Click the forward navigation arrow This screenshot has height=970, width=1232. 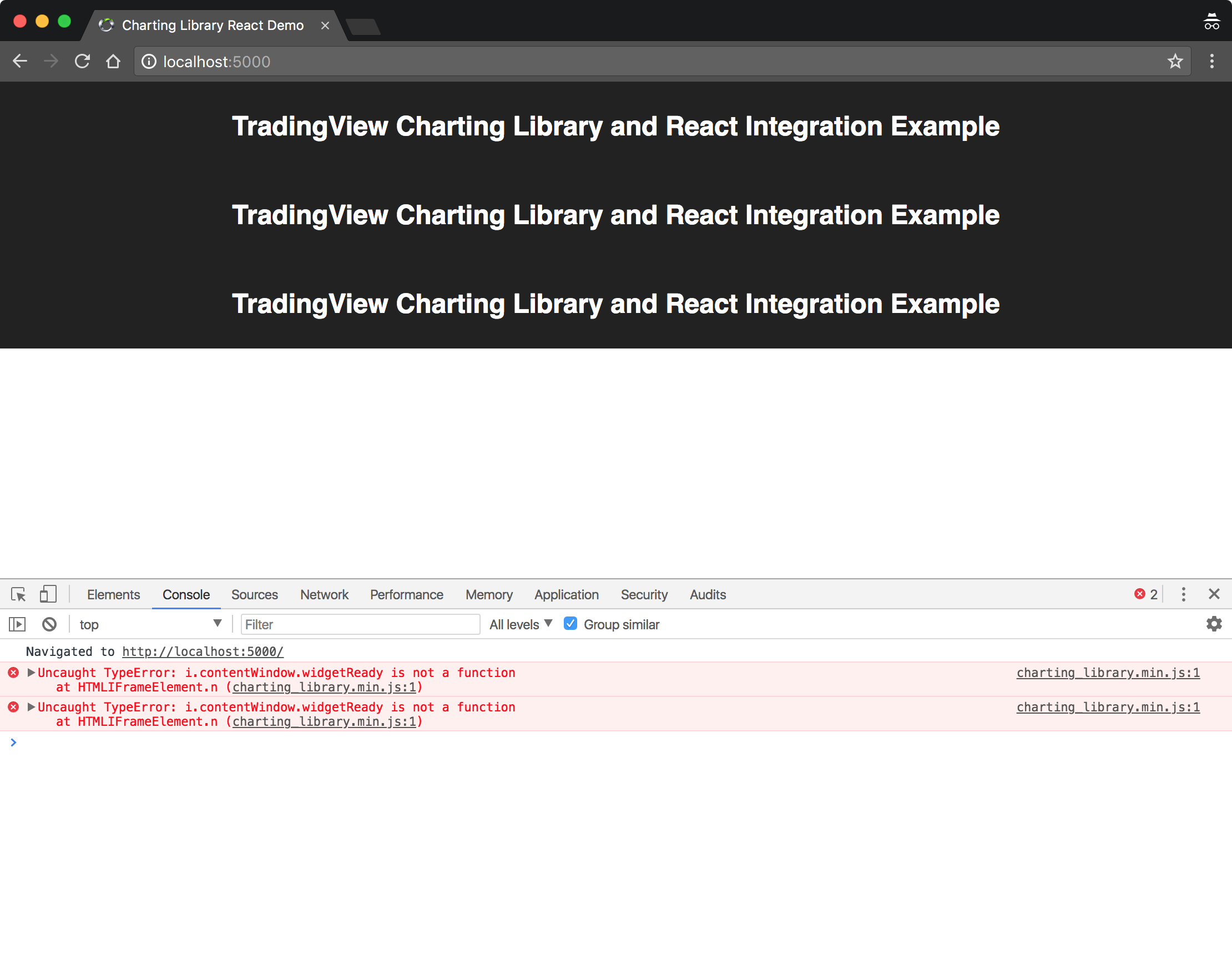[x=51, y=62]
